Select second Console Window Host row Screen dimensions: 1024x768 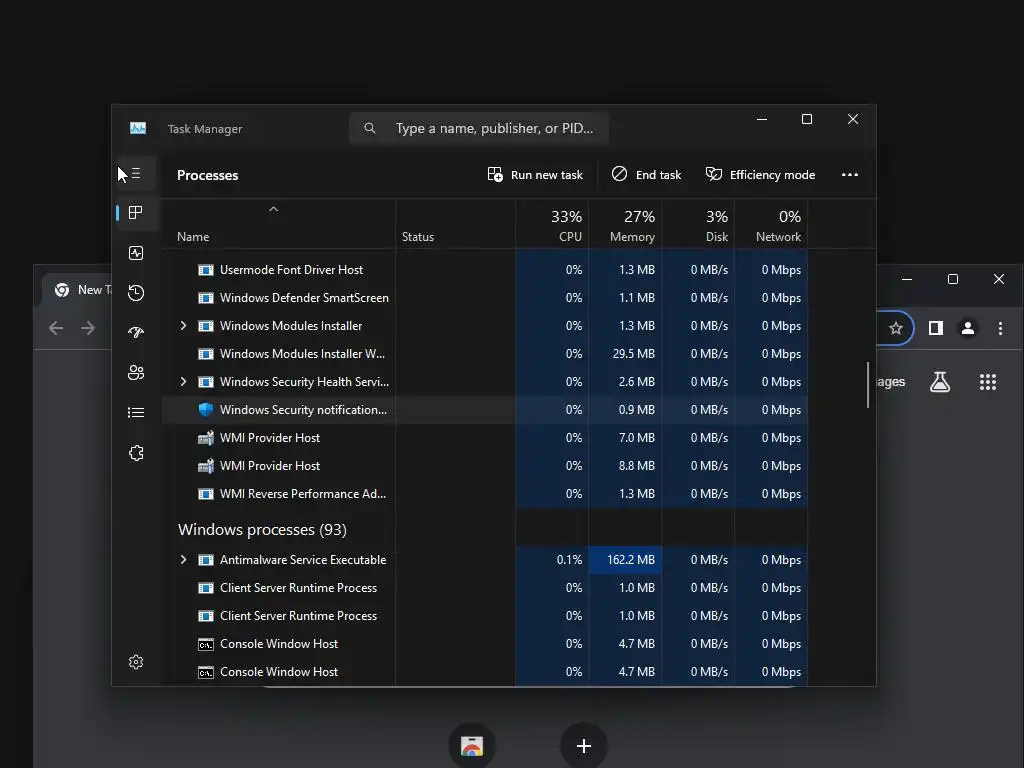[485, 672]
